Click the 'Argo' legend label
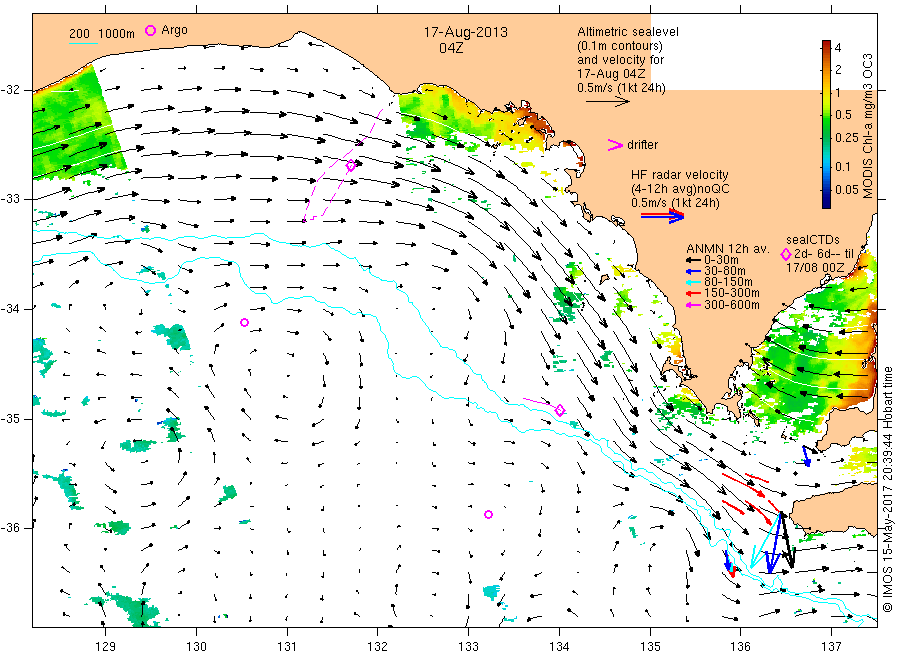 [174, 30]
